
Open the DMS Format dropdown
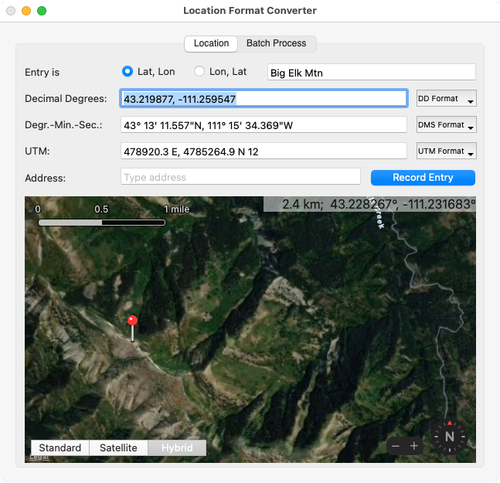(446, 125)
